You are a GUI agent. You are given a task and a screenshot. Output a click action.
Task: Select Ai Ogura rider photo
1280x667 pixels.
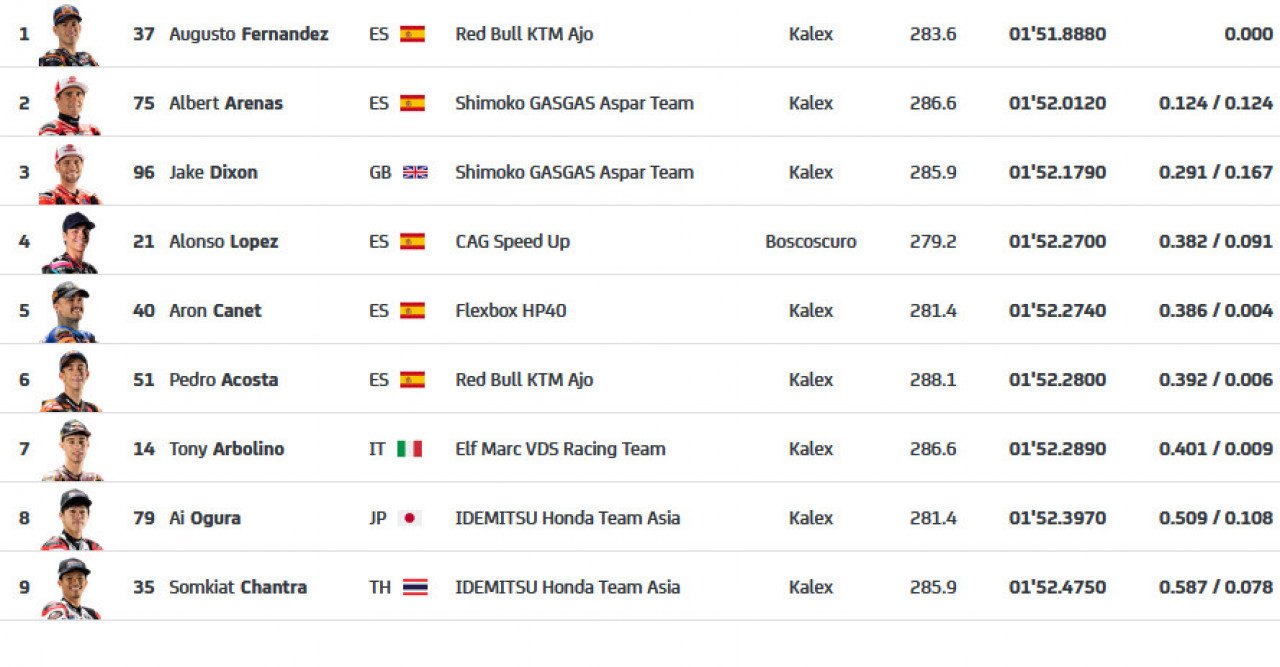click(x=69, y=519)
